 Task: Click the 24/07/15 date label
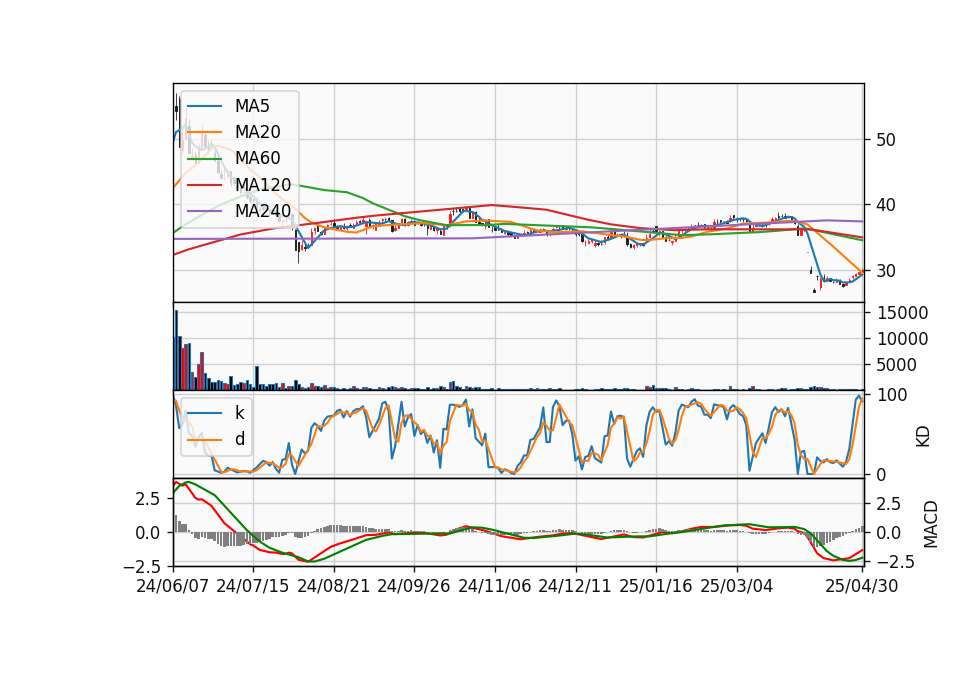[253, 586]
